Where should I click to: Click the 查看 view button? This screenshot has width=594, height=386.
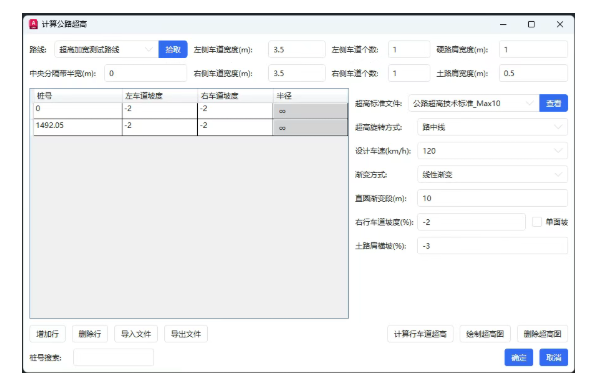coord(553,103)
